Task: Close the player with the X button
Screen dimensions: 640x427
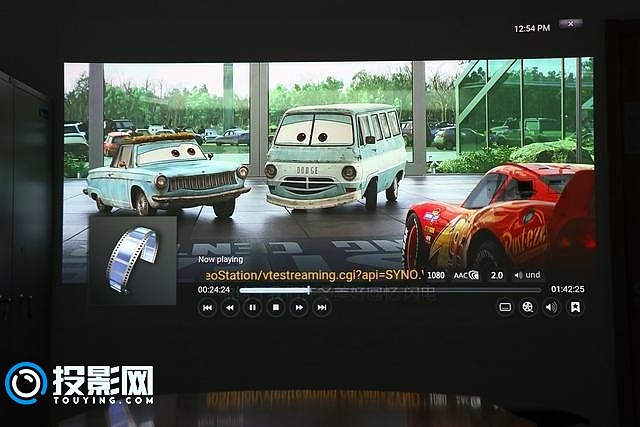Action: [x=570, y=22]
